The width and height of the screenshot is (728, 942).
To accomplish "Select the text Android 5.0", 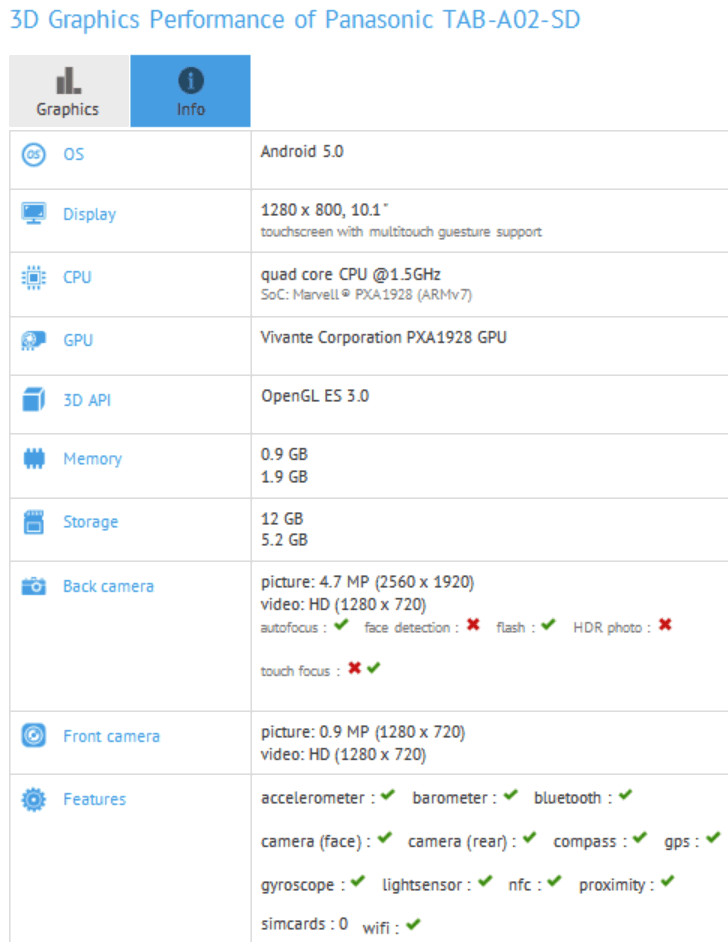I will [x=302, y=151].
